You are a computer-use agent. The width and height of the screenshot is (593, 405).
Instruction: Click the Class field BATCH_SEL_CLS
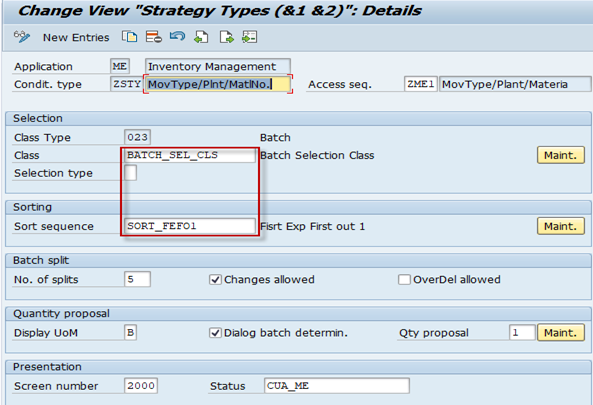[189, 155]
